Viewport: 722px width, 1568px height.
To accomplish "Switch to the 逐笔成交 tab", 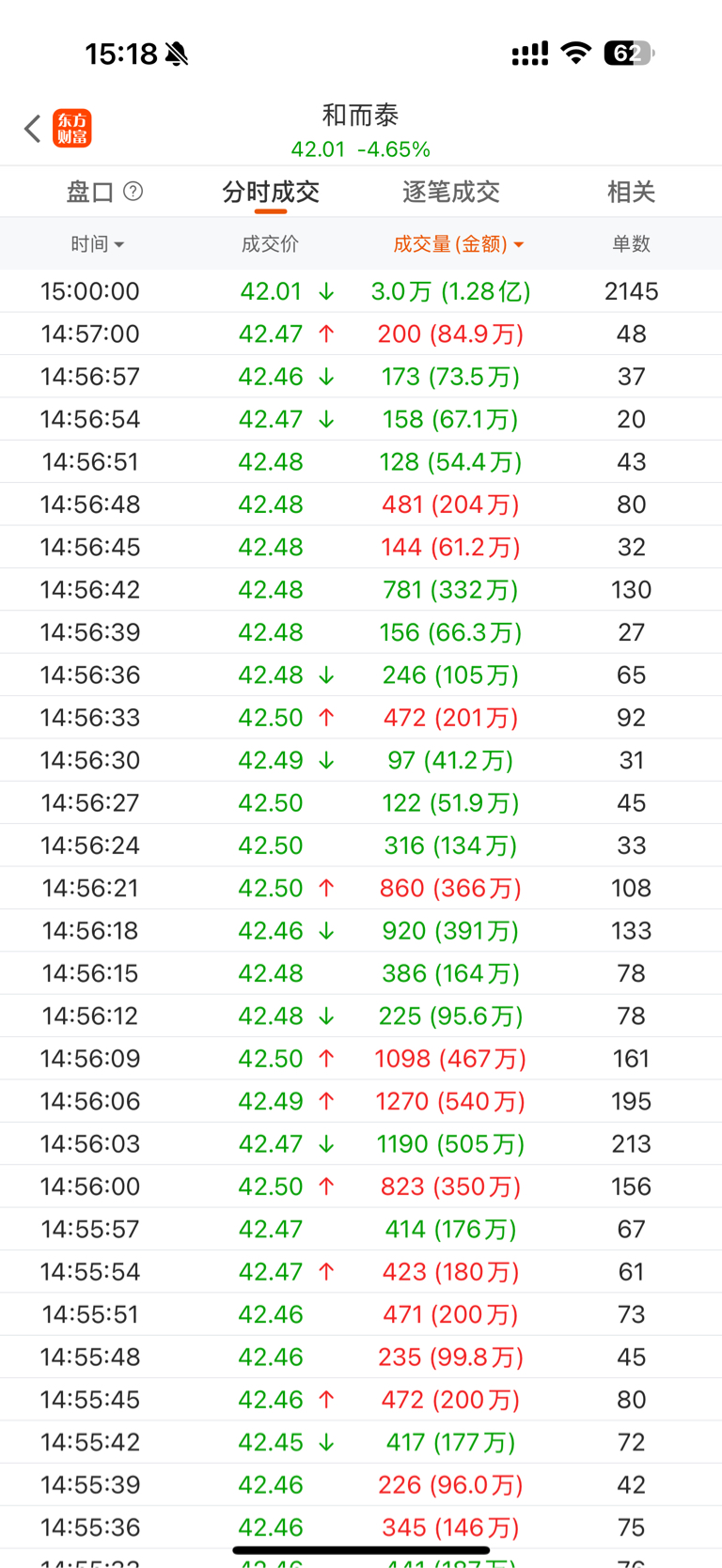I will click(450, 193).
